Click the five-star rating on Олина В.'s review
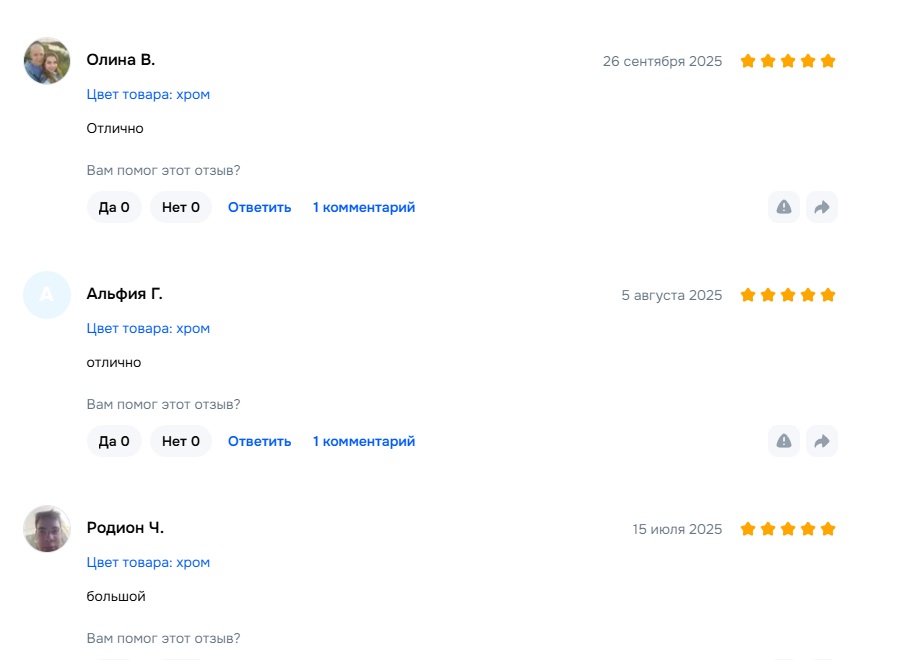This screenshot has height=660, width=897. [x=788, y=61]
